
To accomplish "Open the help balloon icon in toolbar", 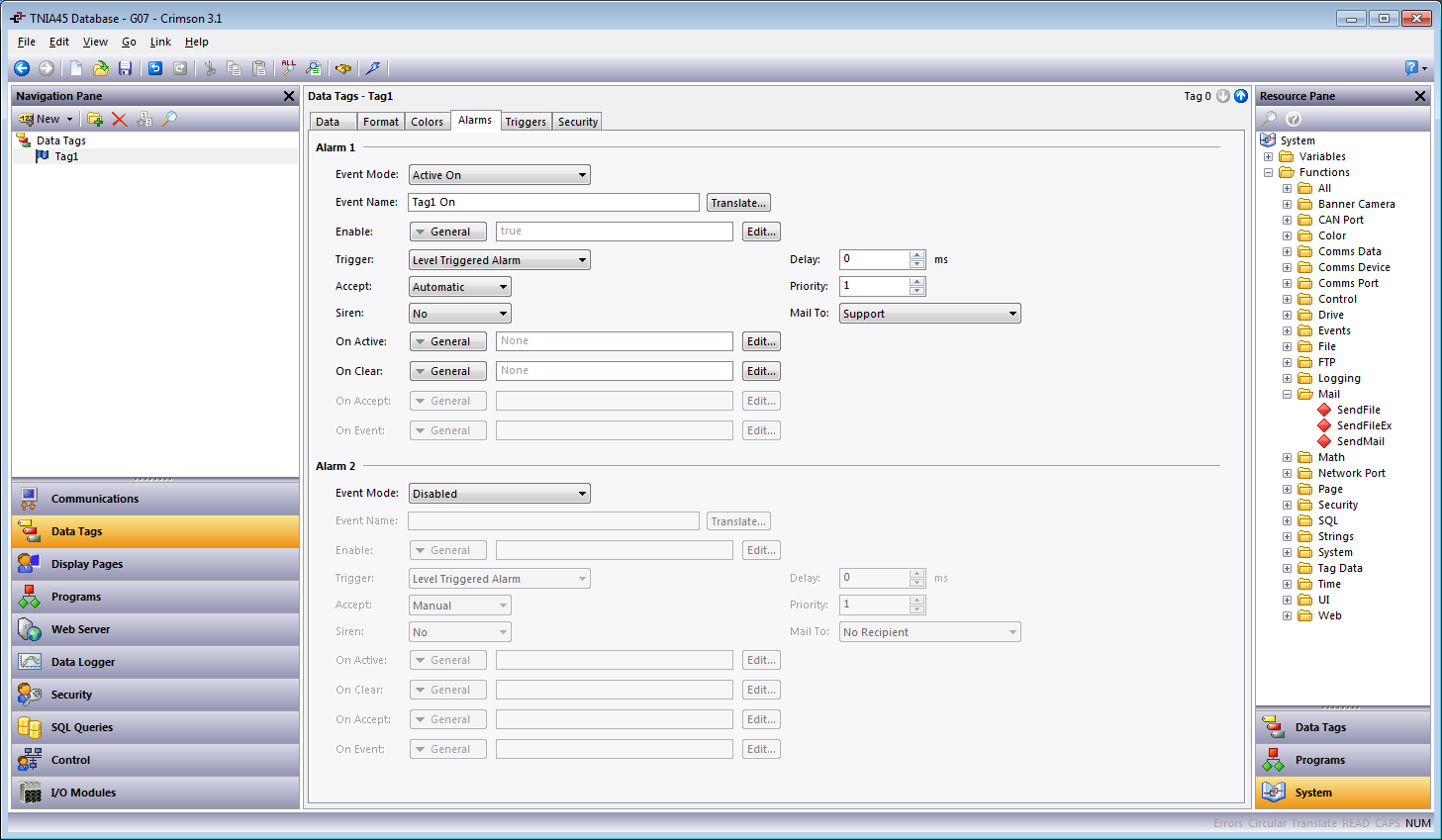I will click(x=1411, y=67).
